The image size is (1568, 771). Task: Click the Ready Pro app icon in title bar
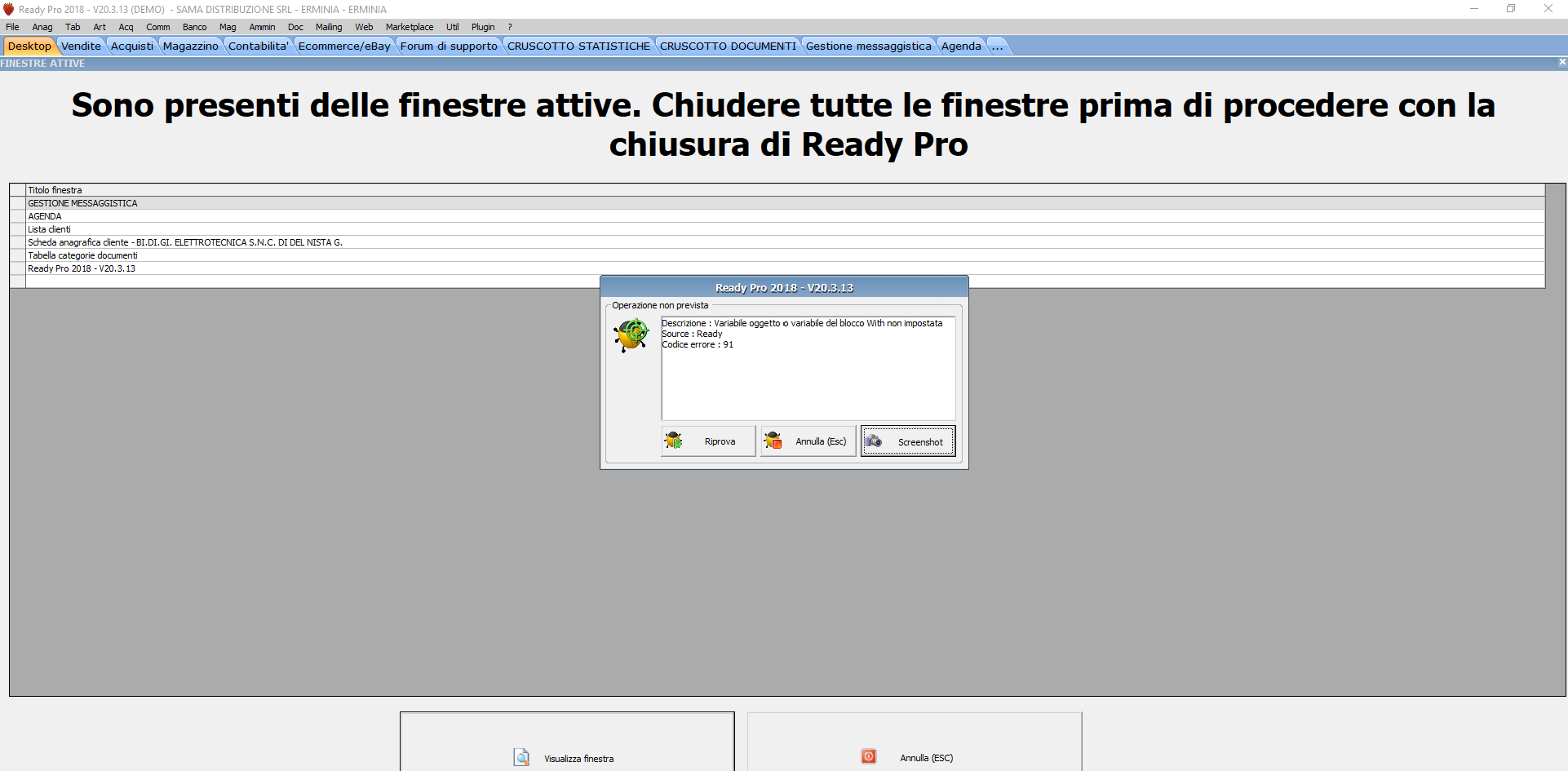click(9, 9)
